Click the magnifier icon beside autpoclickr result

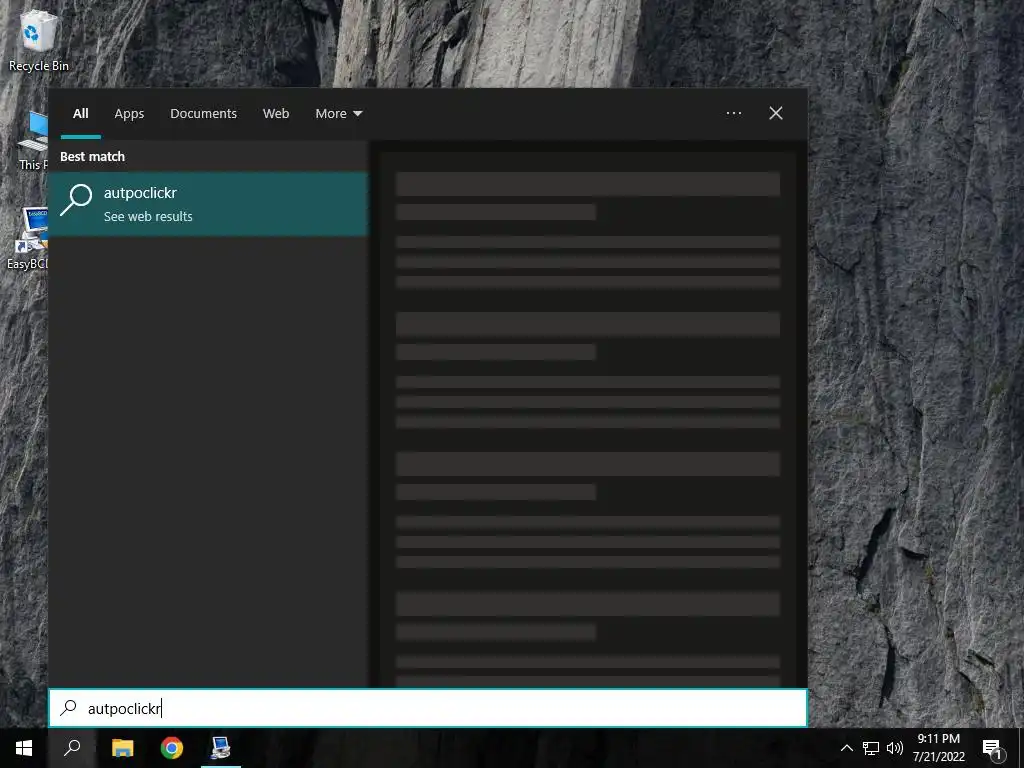click(x=76, y=200)
